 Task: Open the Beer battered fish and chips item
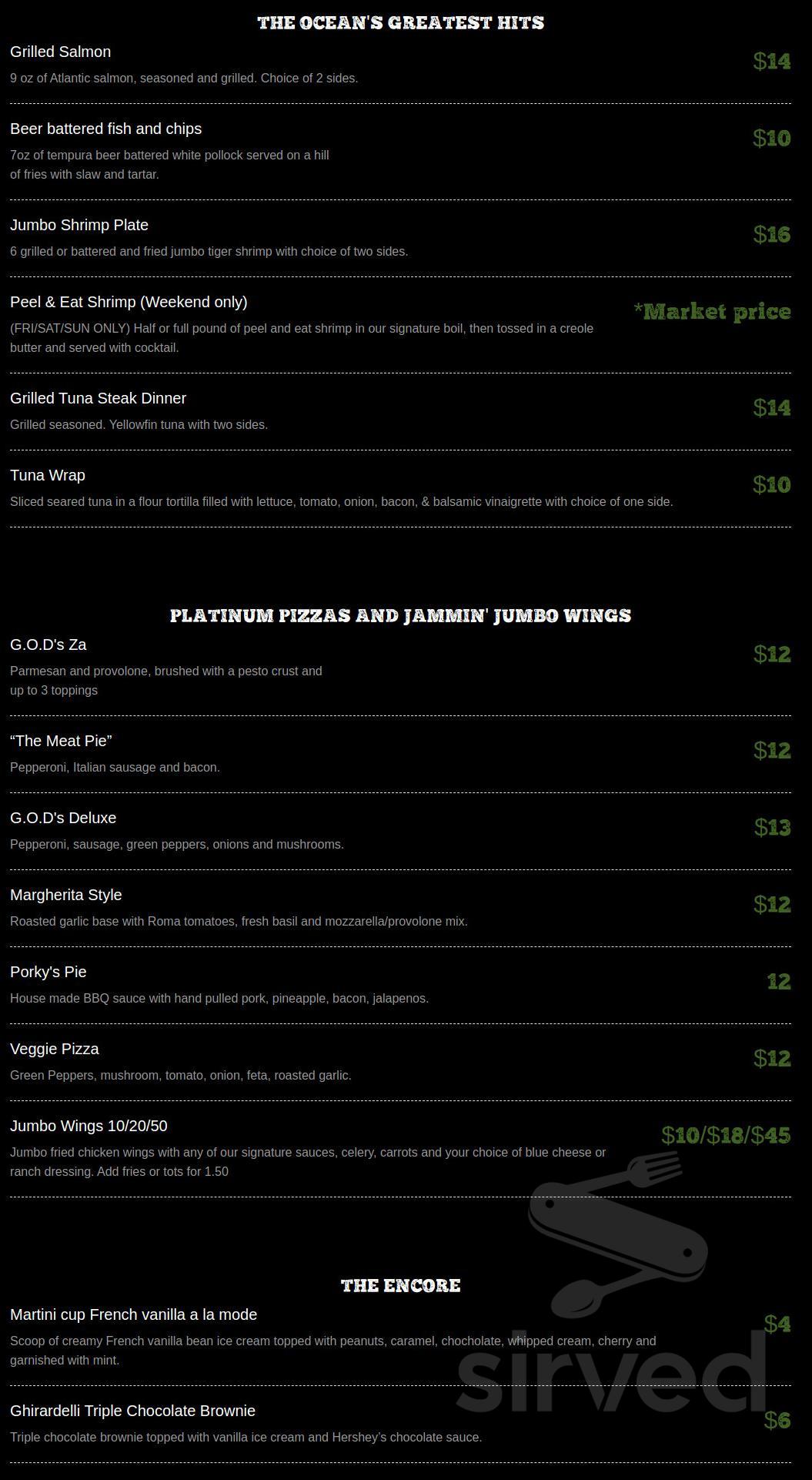[105, 129]
